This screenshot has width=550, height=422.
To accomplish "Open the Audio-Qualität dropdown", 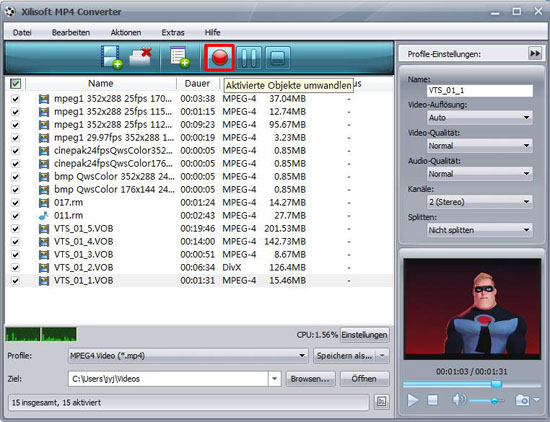I will coord(479,174).
